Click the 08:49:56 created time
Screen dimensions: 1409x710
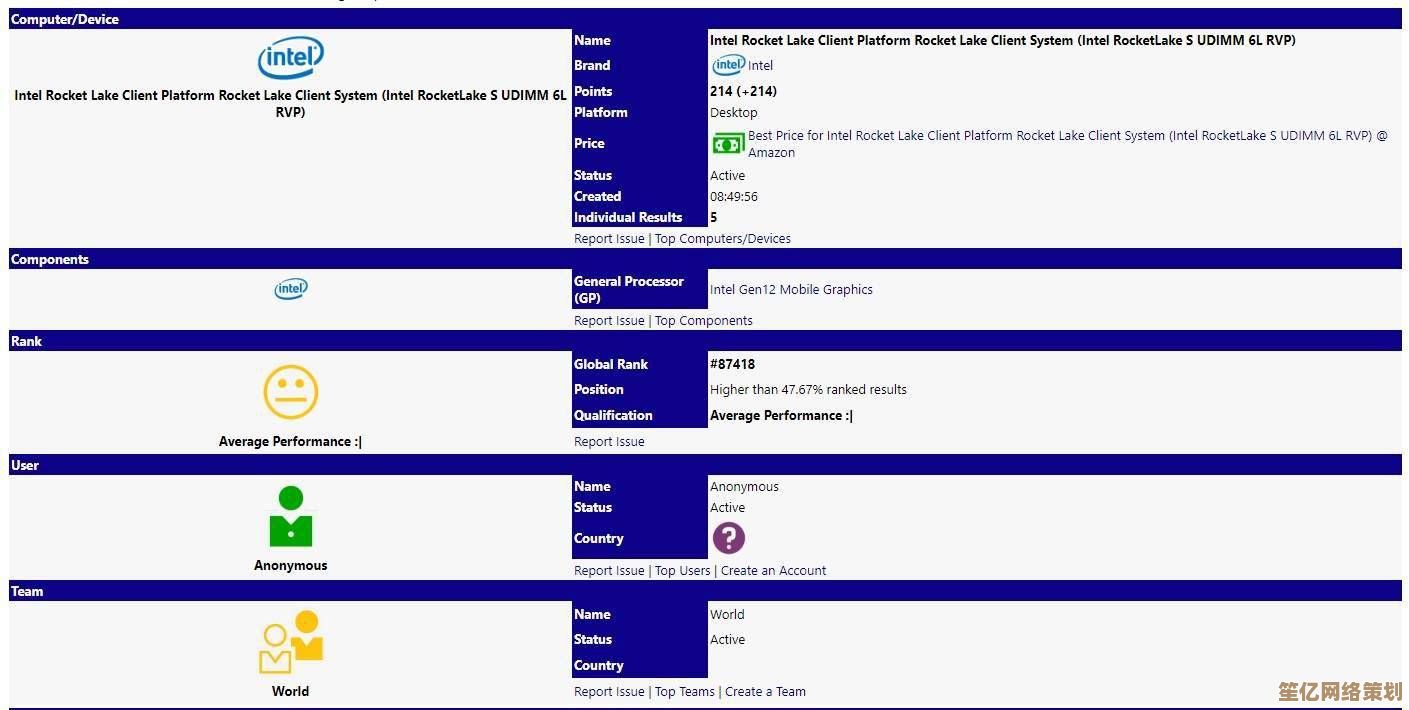click(733, 197)
